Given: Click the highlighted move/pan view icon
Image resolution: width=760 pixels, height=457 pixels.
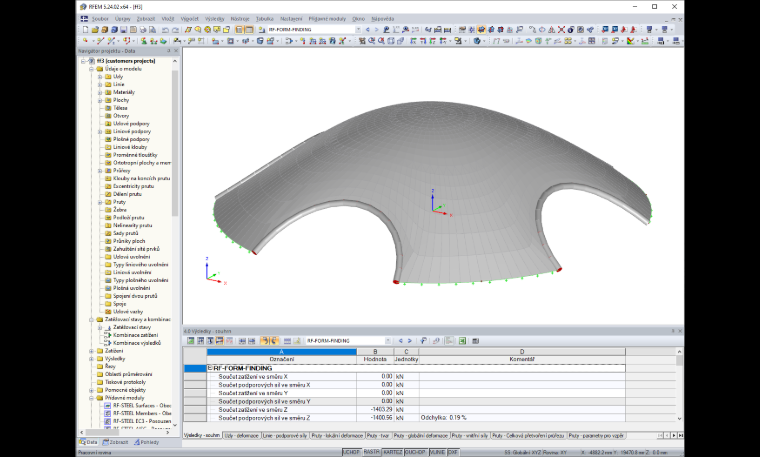Looking at the screenshot, I should click(482, 30).
